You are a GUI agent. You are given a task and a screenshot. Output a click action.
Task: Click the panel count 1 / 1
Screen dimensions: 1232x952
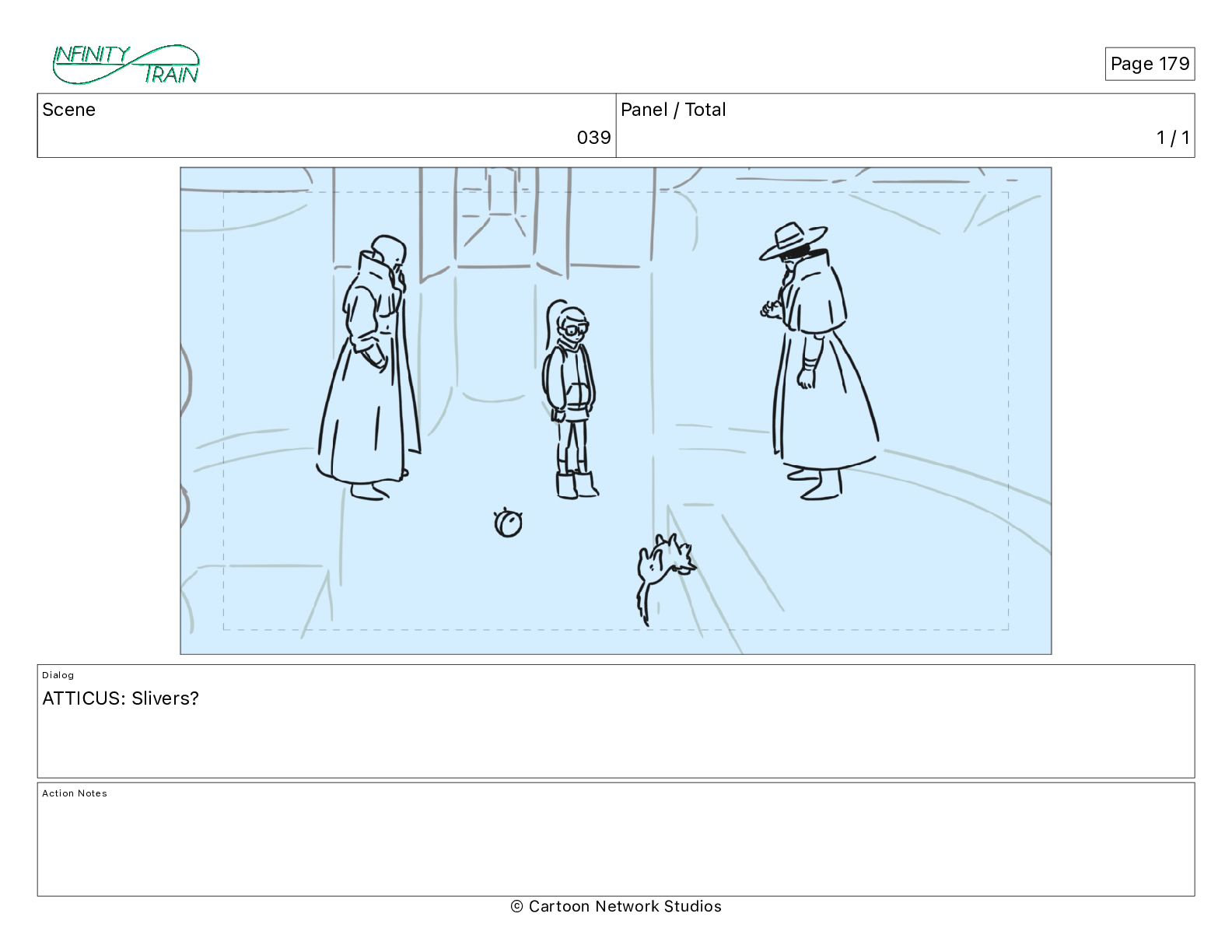click(x=1173, y=138)
